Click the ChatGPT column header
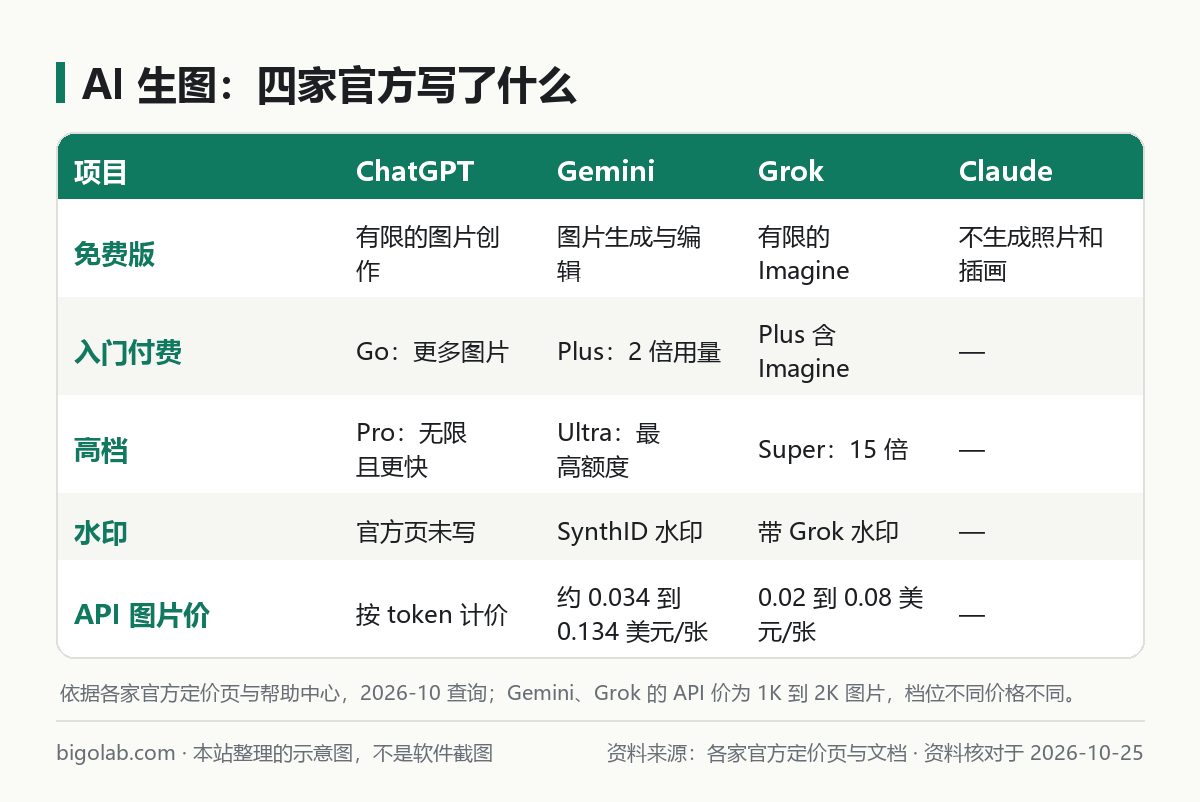Screen dimensions: 1200x802 [x=415, y=171]
